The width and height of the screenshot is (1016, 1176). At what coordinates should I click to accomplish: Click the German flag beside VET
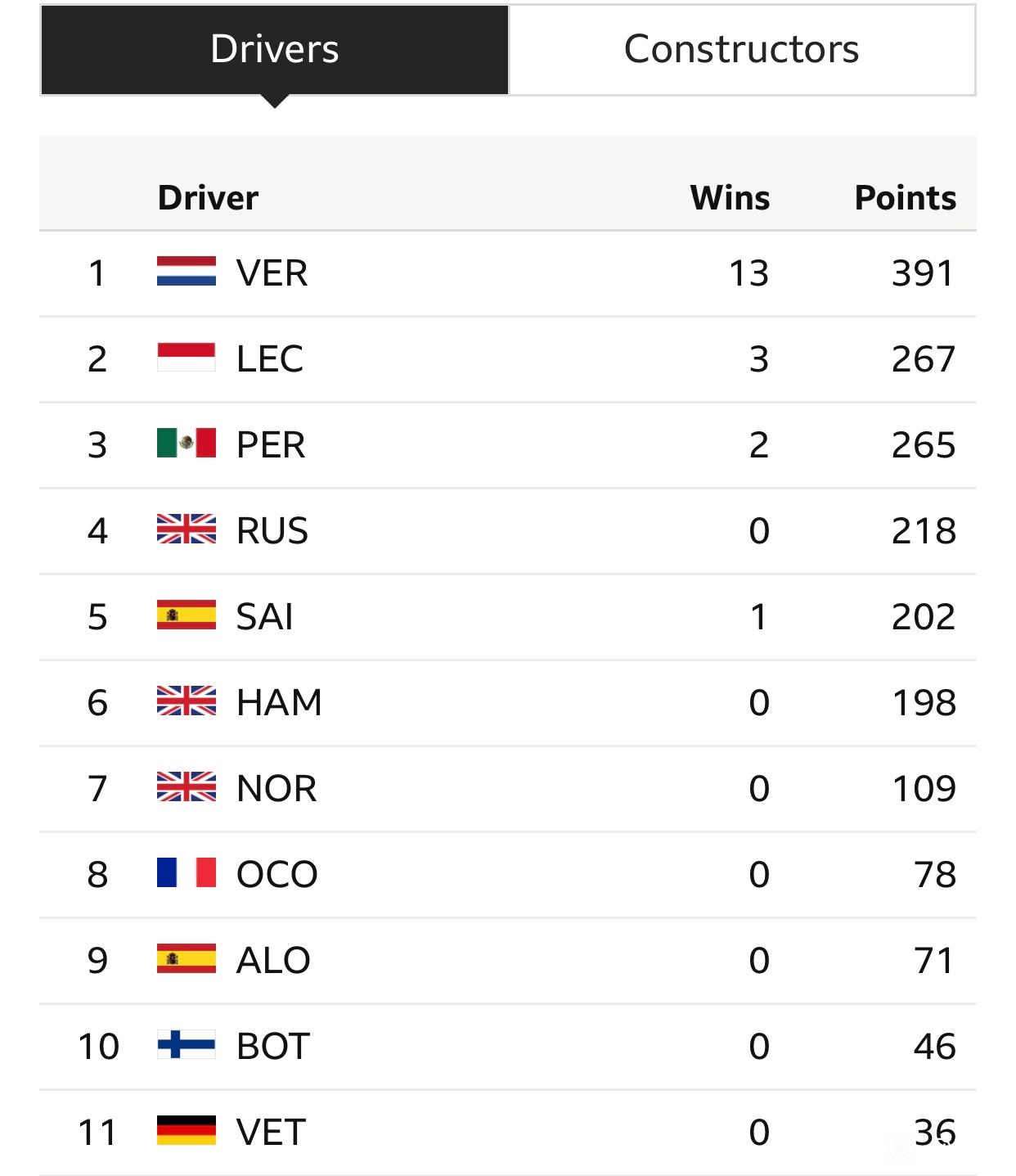187,1131
